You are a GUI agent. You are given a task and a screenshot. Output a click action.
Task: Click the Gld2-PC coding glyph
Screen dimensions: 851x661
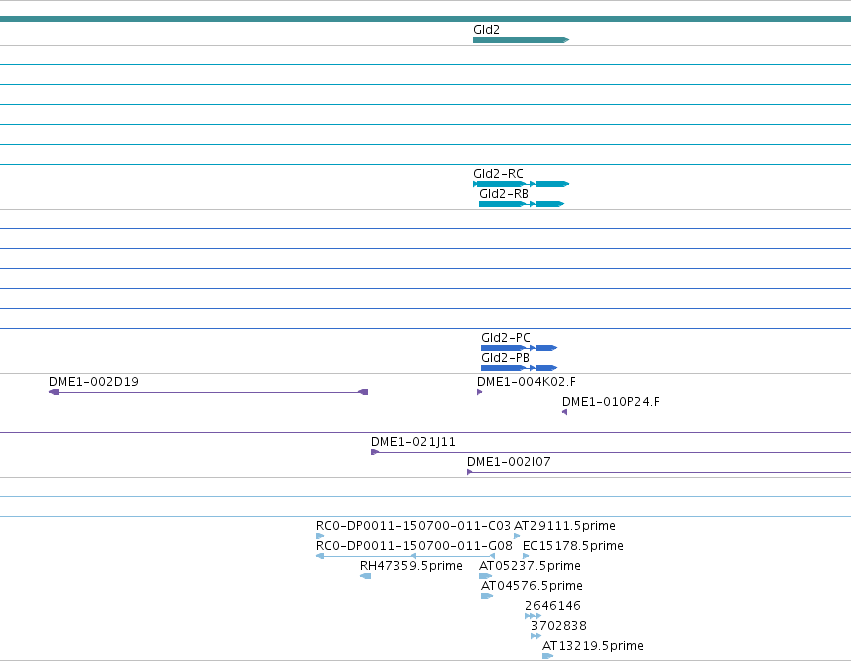point(519,348)
